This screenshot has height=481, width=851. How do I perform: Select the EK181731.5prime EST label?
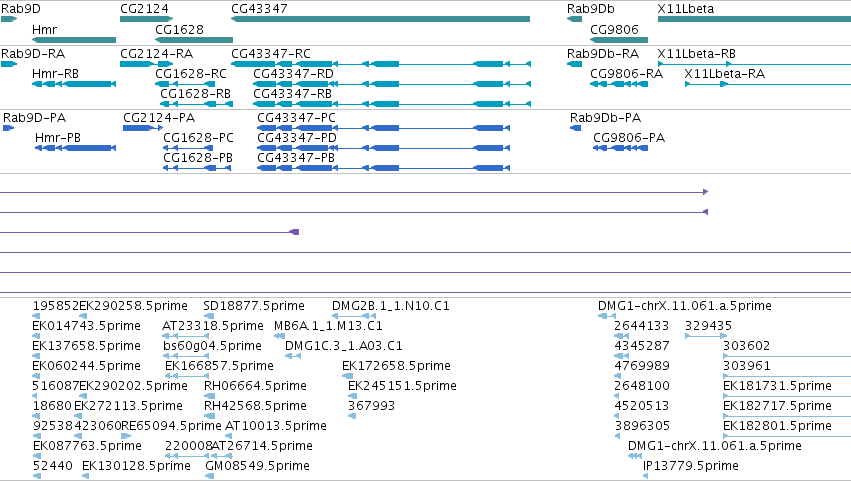[x=777, y=386]
